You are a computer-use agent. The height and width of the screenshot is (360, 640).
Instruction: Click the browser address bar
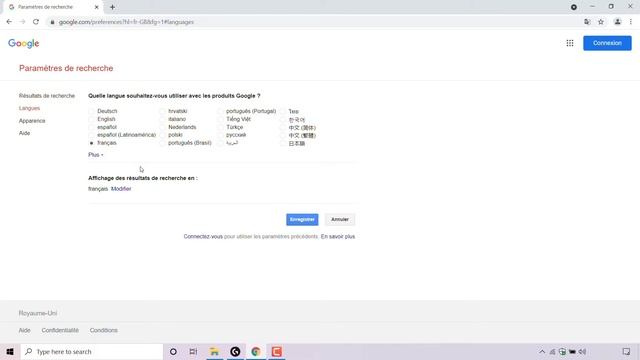tap(314, 22)
